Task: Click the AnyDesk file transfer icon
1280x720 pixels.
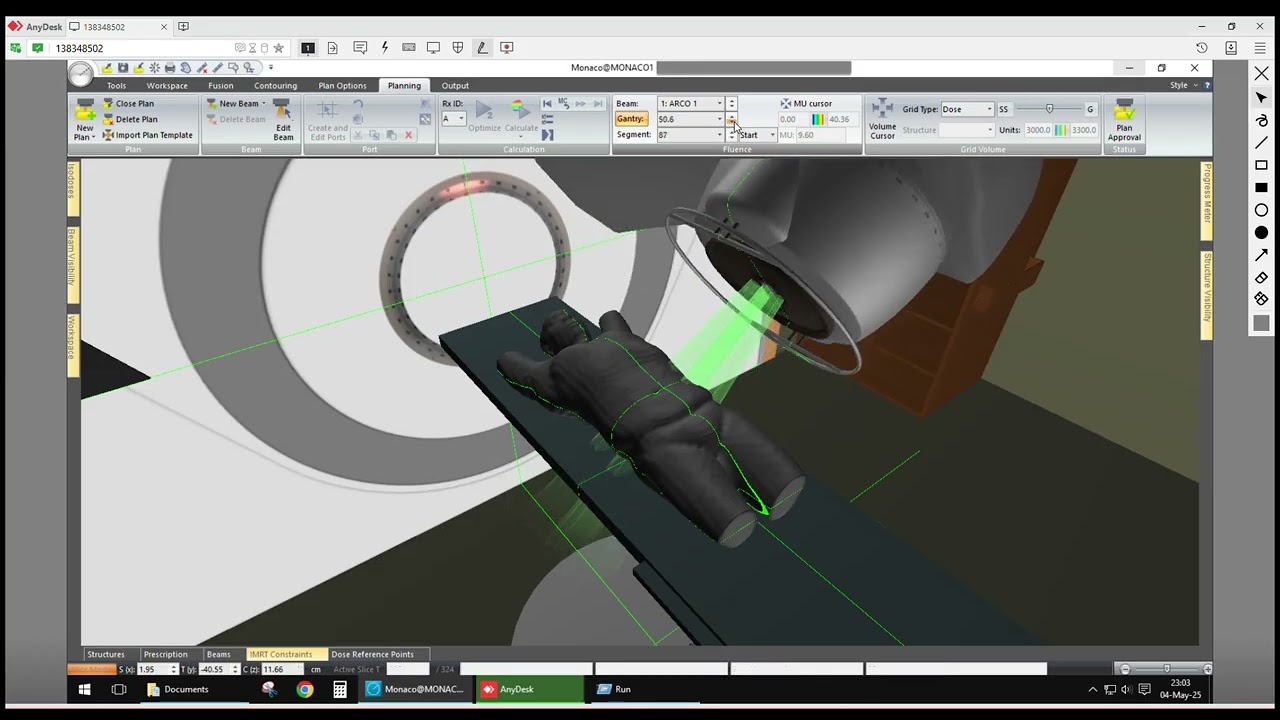Action: (x=332, y=47)
